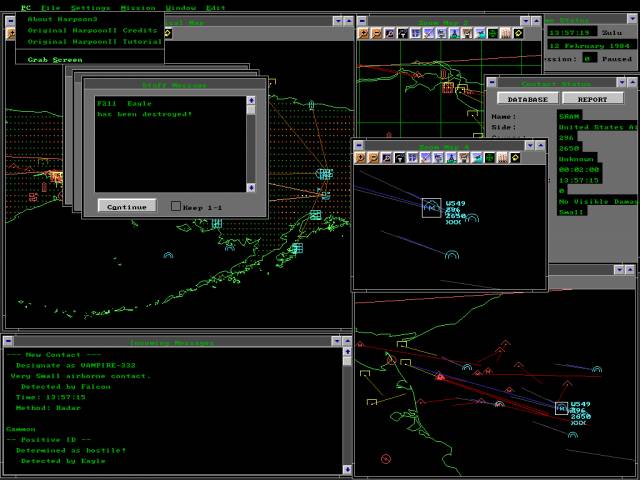
Task: Open Incoming Messages window control menu
Action: [x=8, y=341]
